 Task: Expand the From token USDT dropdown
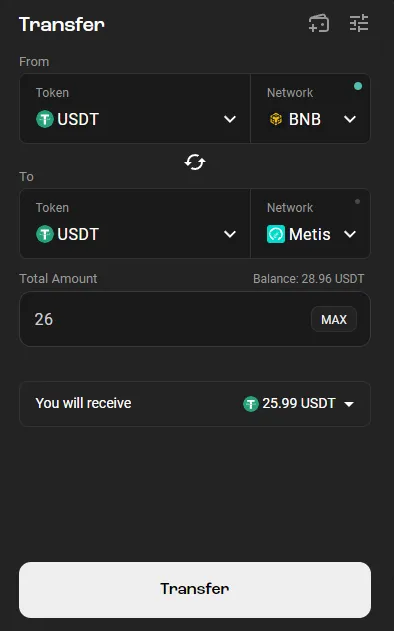[230, 119]
